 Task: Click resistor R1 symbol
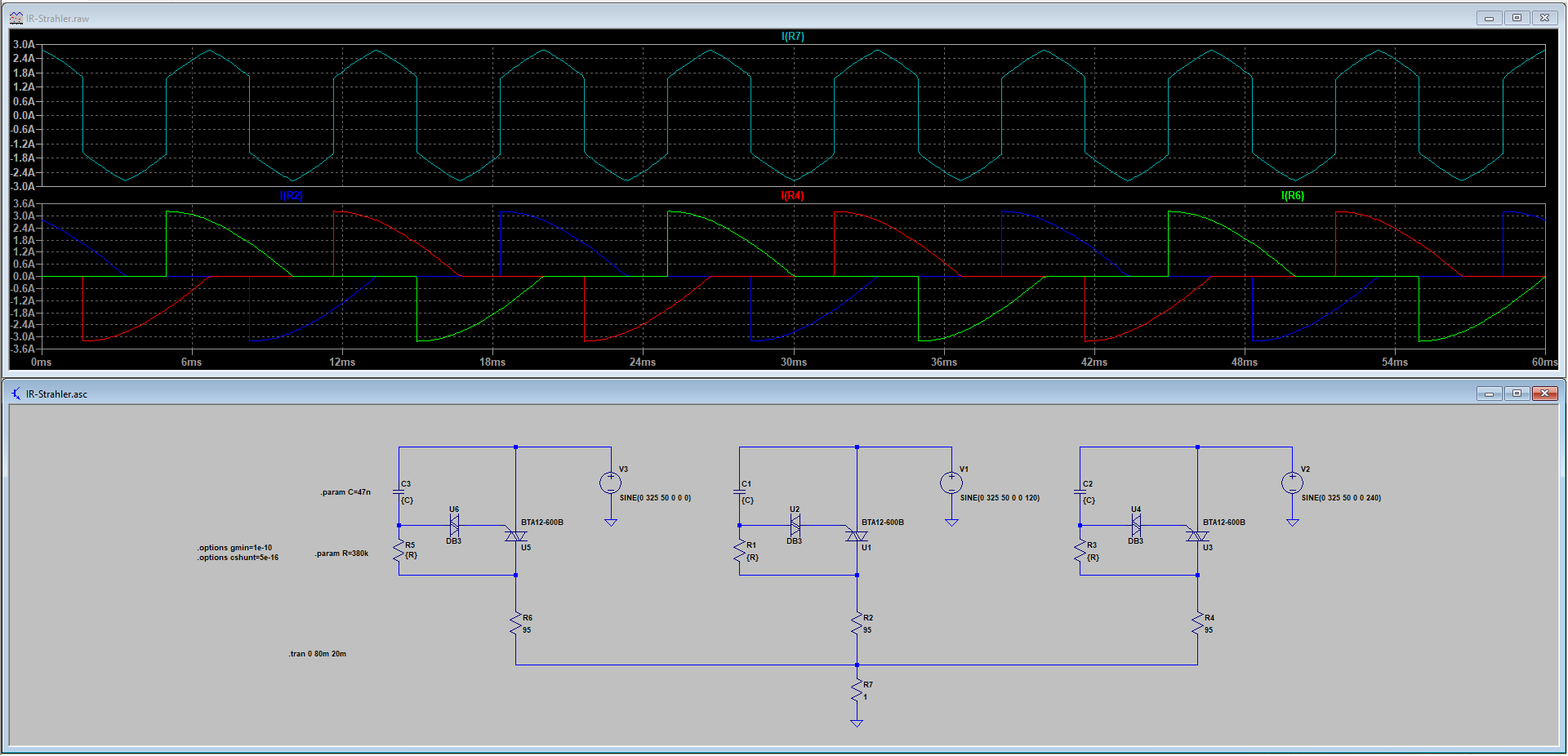point(739,551)
